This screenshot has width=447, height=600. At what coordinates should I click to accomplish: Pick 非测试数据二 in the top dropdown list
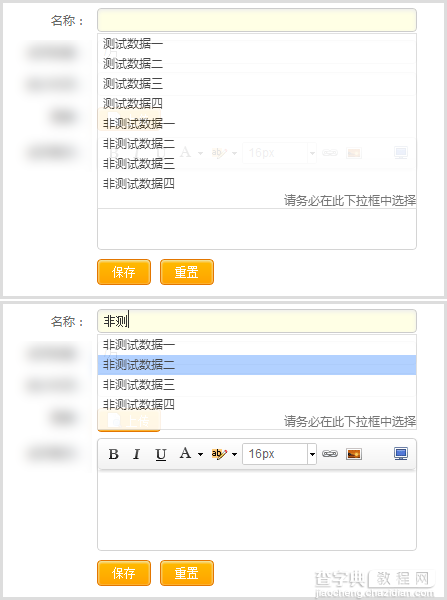click(257, 143)
